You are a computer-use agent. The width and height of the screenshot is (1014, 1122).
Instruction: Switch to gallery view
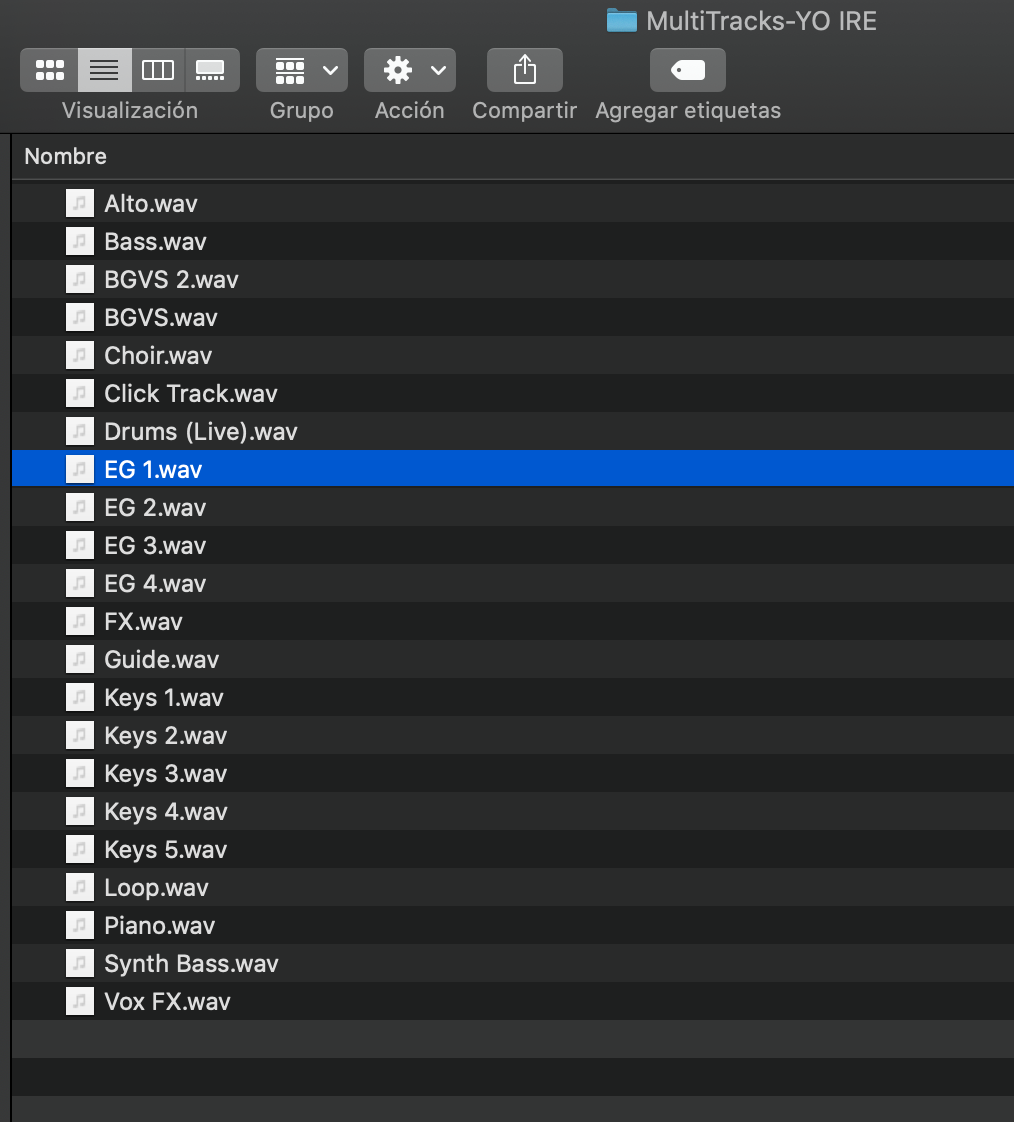click(211, 70)
